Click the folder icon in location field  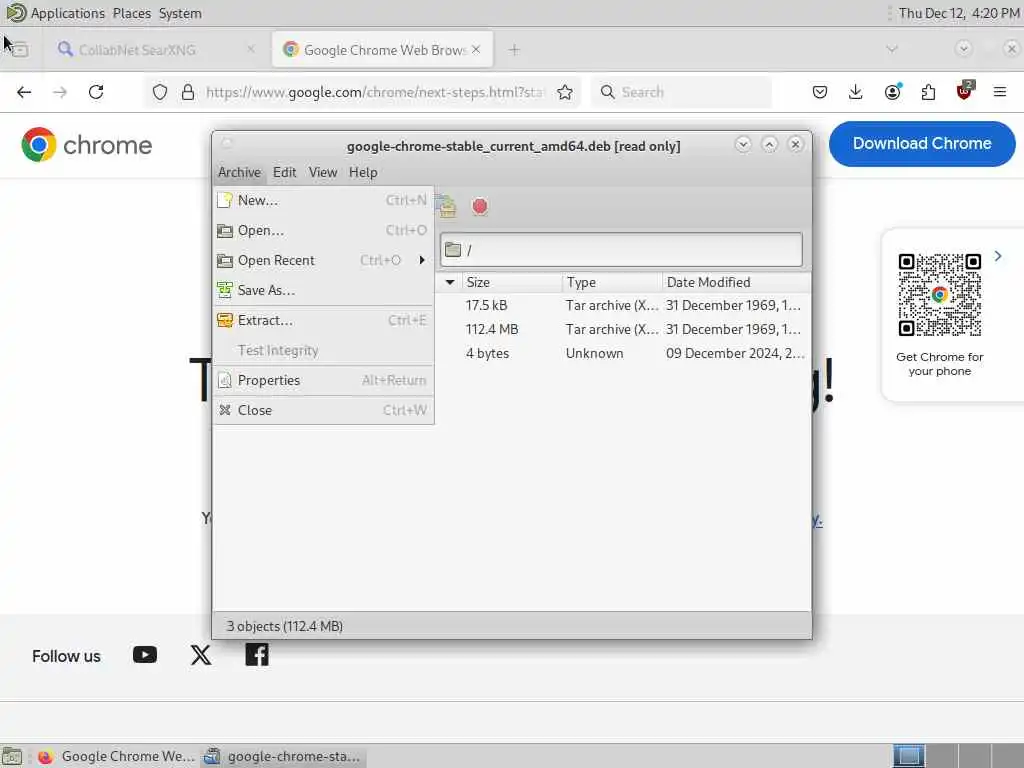click(453, 249)
